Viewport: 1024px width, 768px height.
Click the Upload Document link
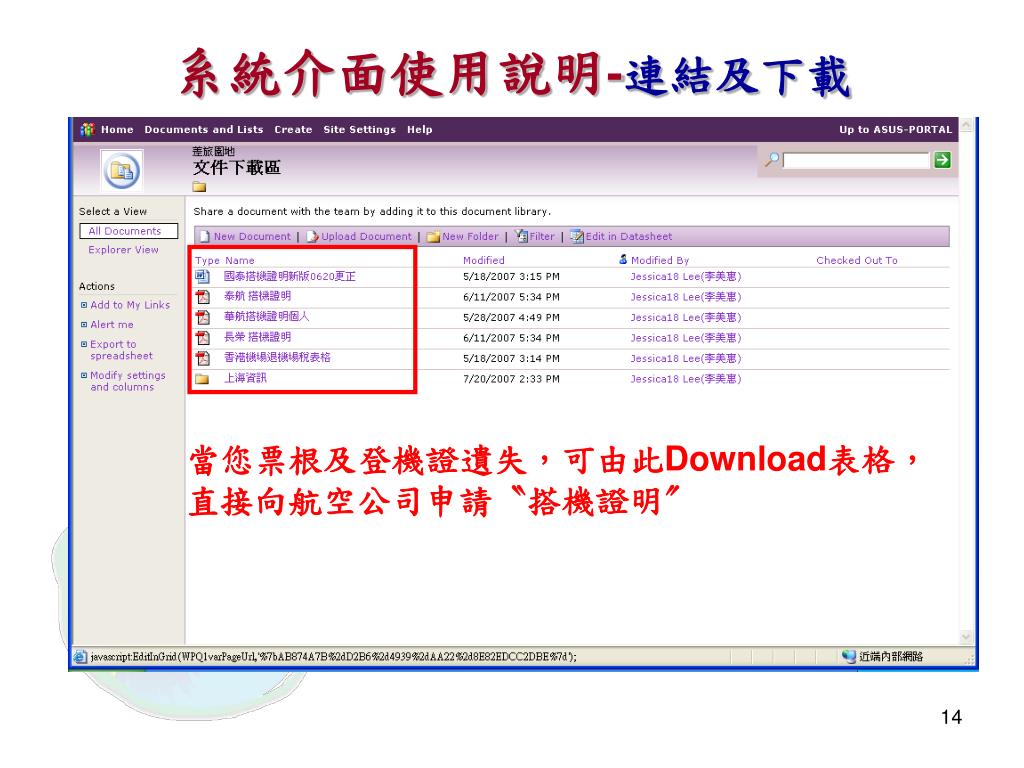tap(366, 236)
